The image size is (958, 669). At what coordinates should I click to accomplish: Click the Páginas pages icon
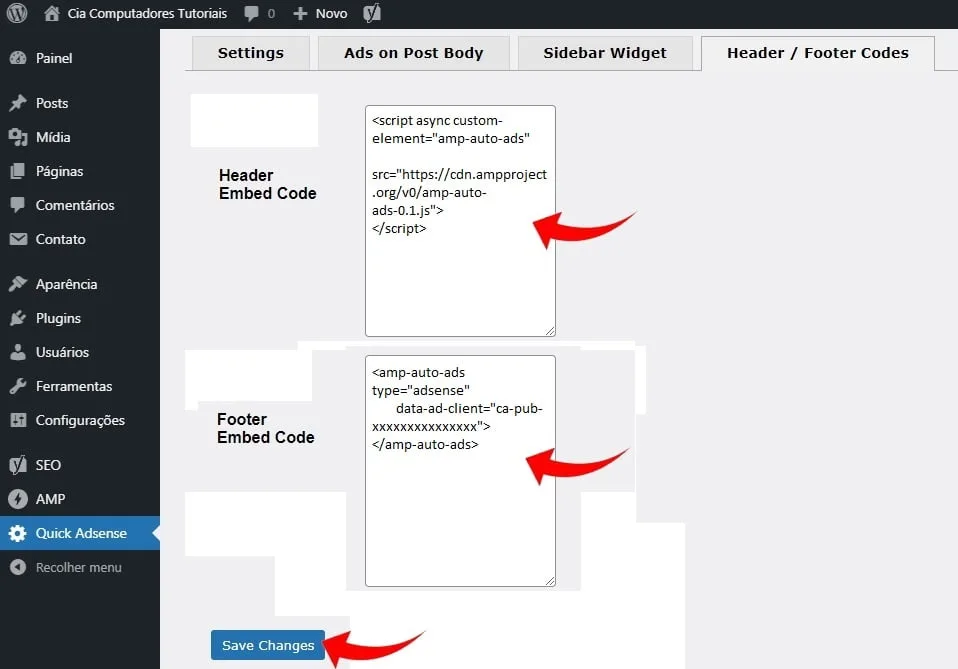pos(18,171)
